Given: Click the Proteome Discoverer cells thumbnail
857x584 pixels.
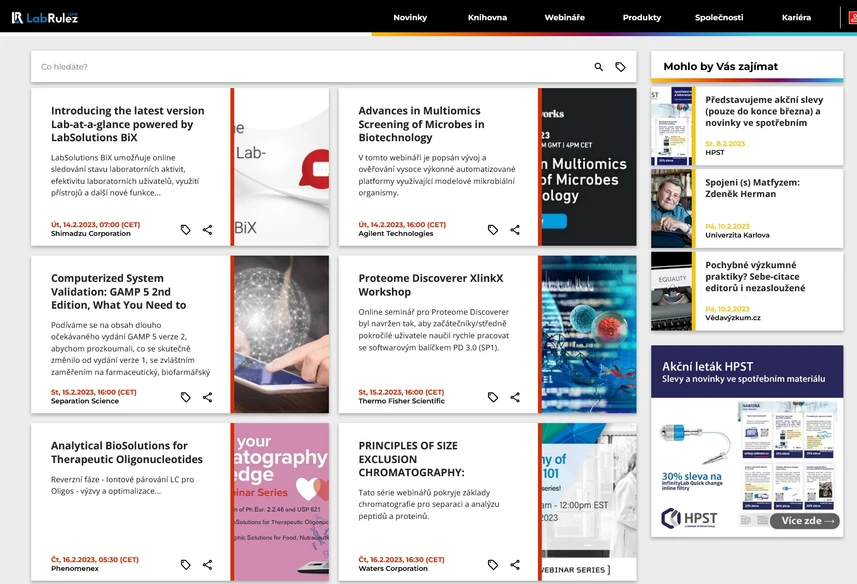Looking at the screenshot, I should click(589, 334).
